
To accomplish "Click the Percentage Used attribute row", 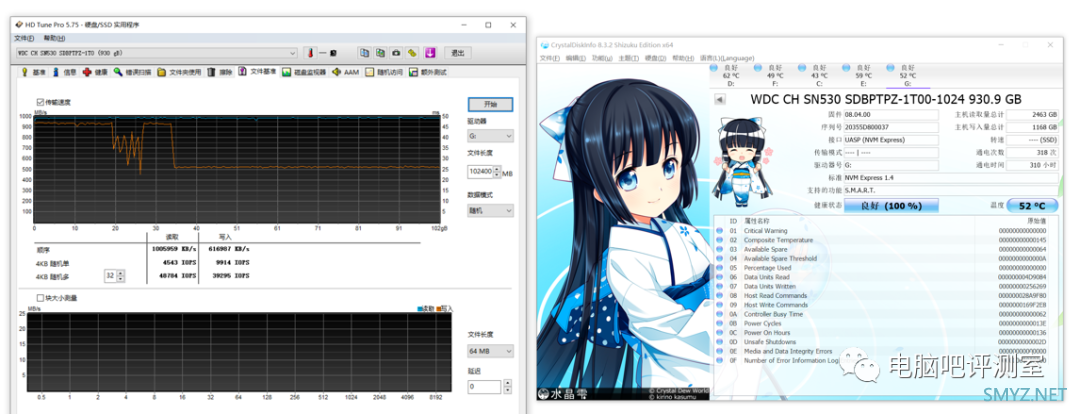I will pyautogui.click(x=884, y=267).
